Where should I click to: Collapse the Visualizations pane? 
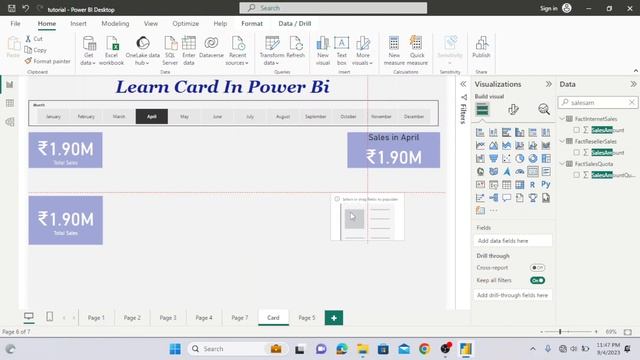coord(549,84)
